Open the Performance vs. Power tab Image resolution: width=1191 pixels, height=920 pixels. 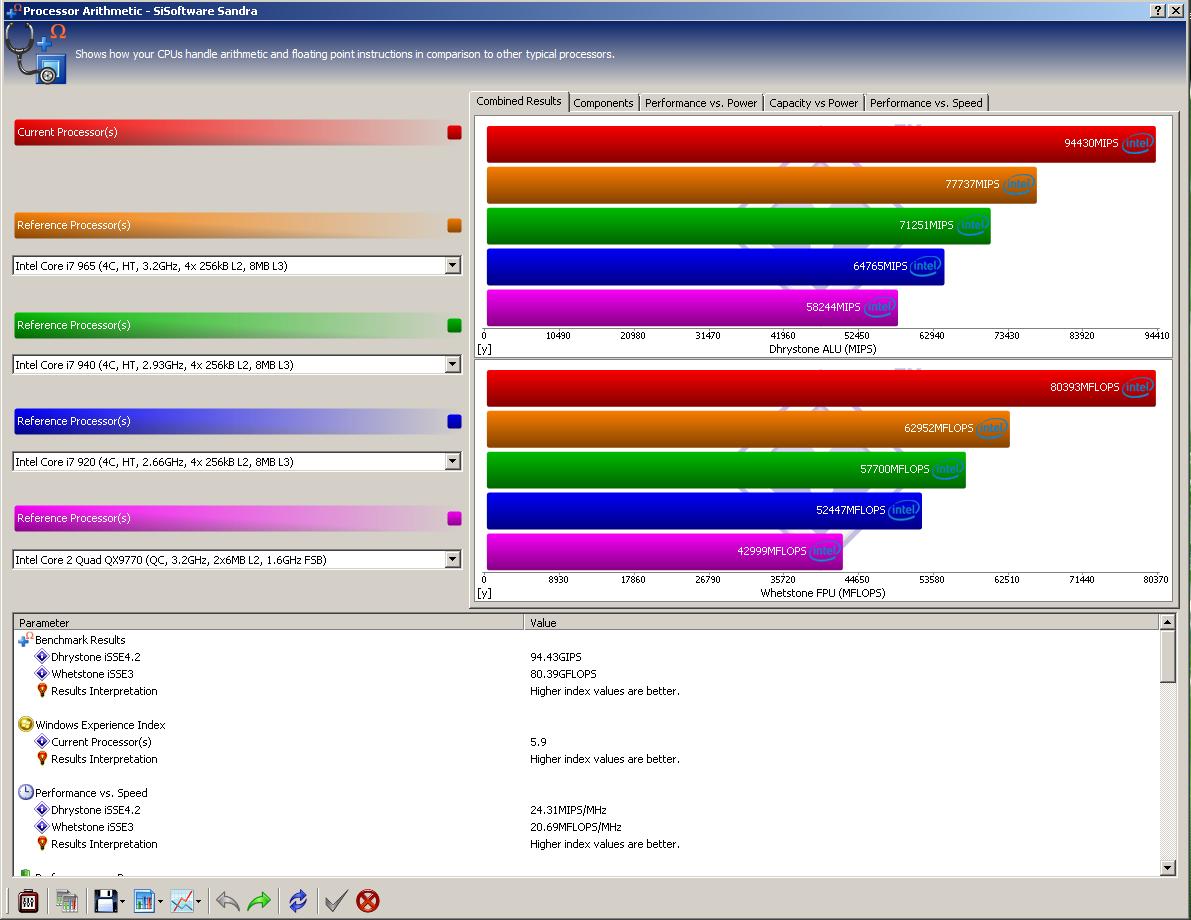point(700,103)
